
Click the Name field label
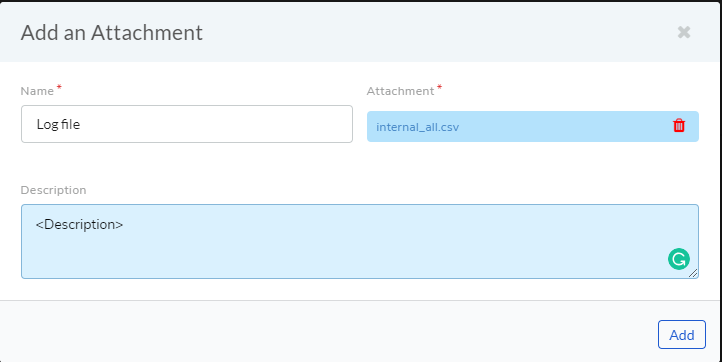point(37,91)
